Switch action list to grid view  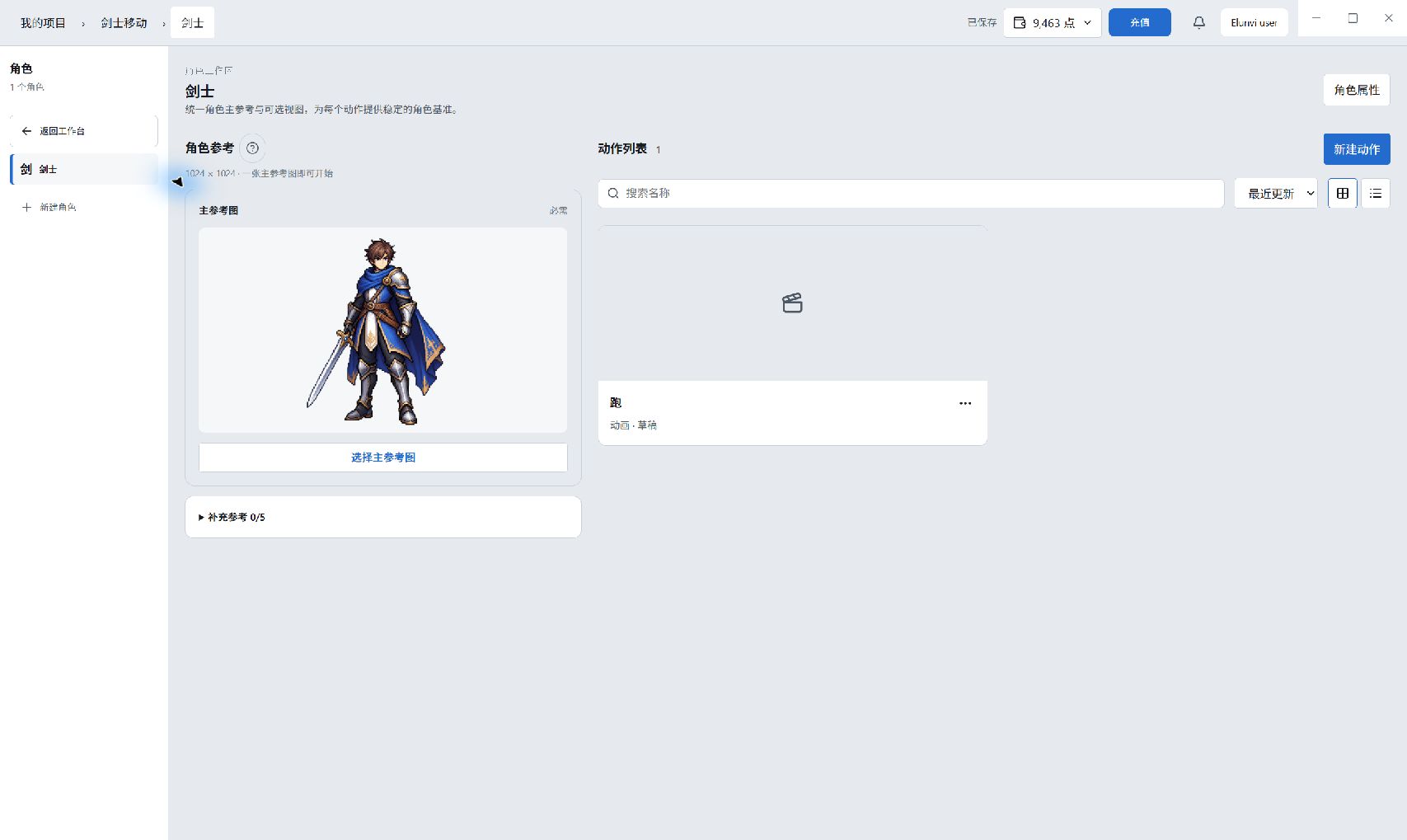[1343, 193]
